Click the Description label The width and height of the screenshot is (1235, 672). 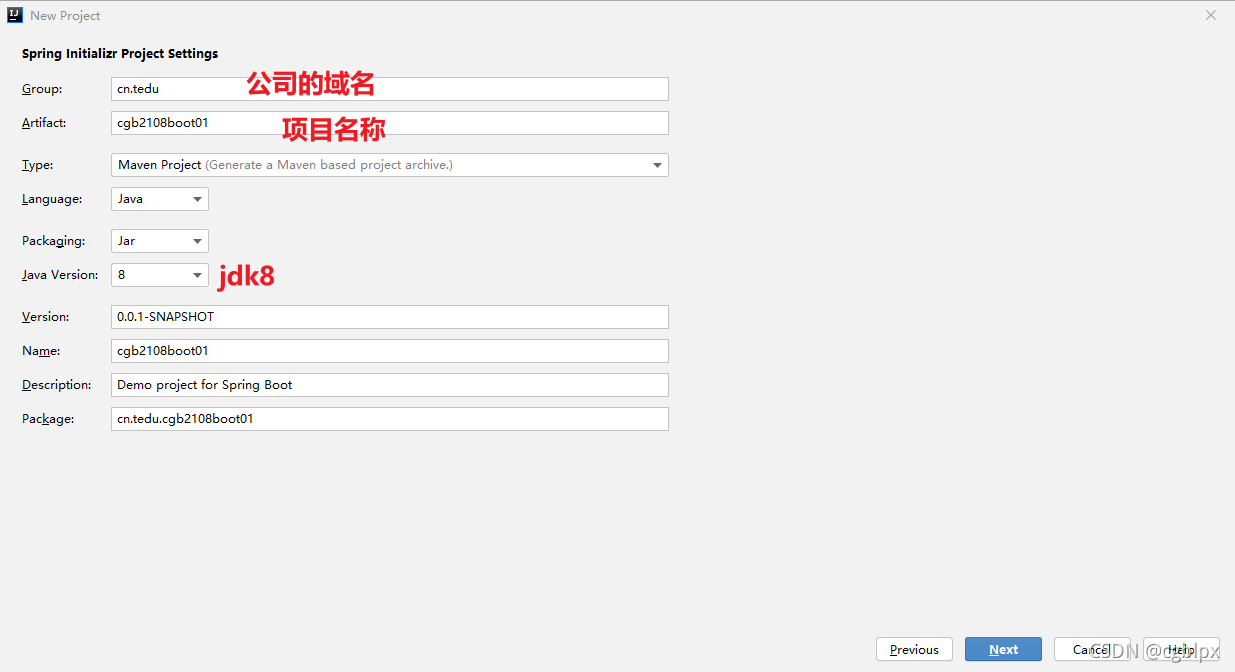pos(57,385)
